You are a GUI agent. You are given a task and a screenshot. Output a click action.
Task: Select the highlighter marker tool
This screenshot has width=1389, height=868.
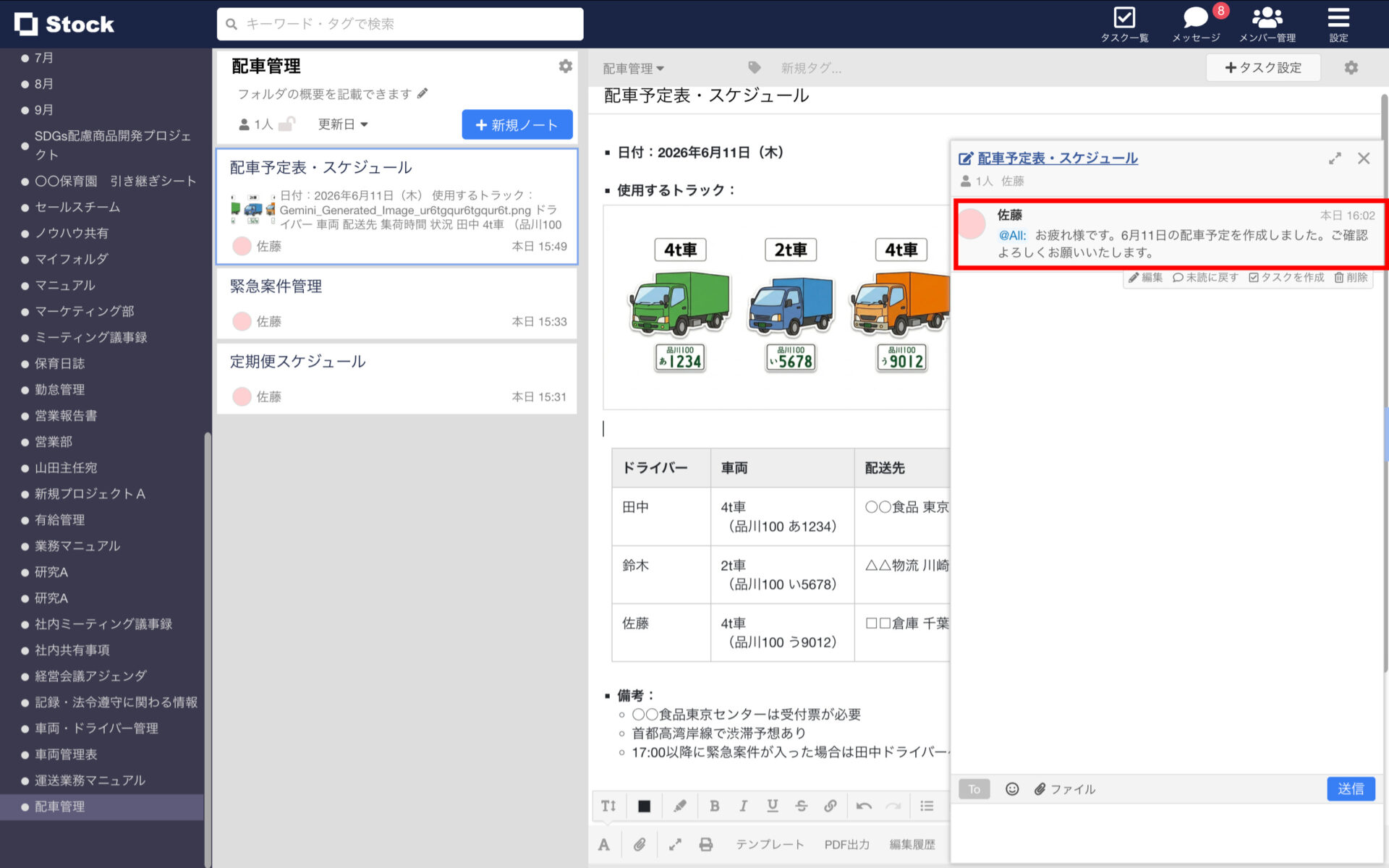click(680, 806)
